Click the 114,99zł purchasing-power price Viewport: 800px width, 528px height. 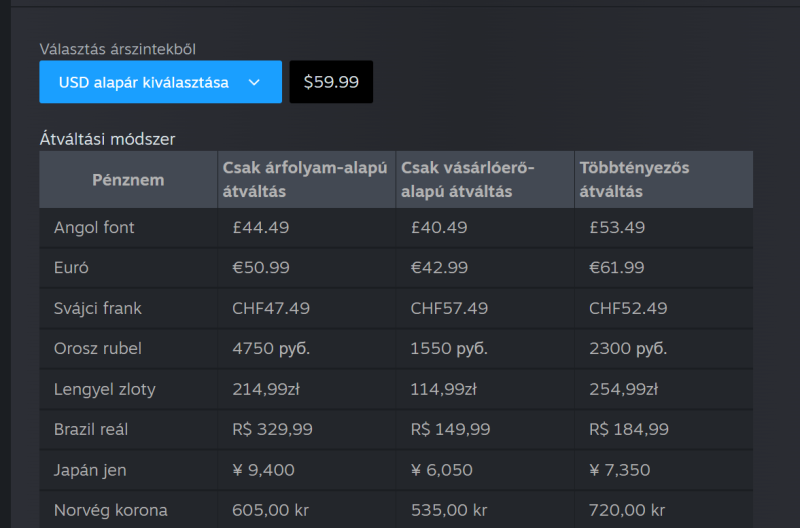pos(444,389)
